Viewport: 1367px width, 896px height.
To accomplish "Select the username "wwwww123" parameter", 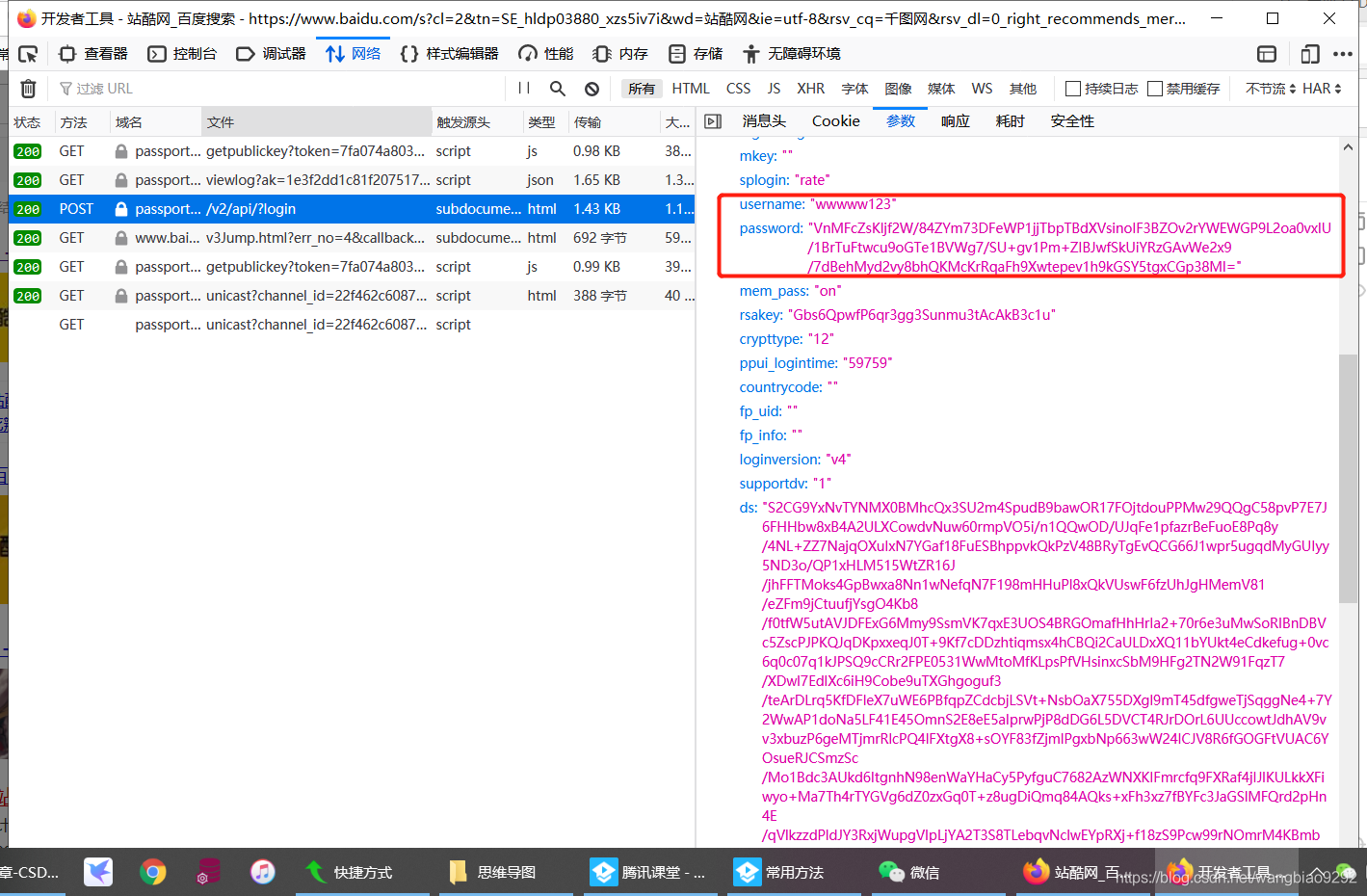I will tap(818, 204).
